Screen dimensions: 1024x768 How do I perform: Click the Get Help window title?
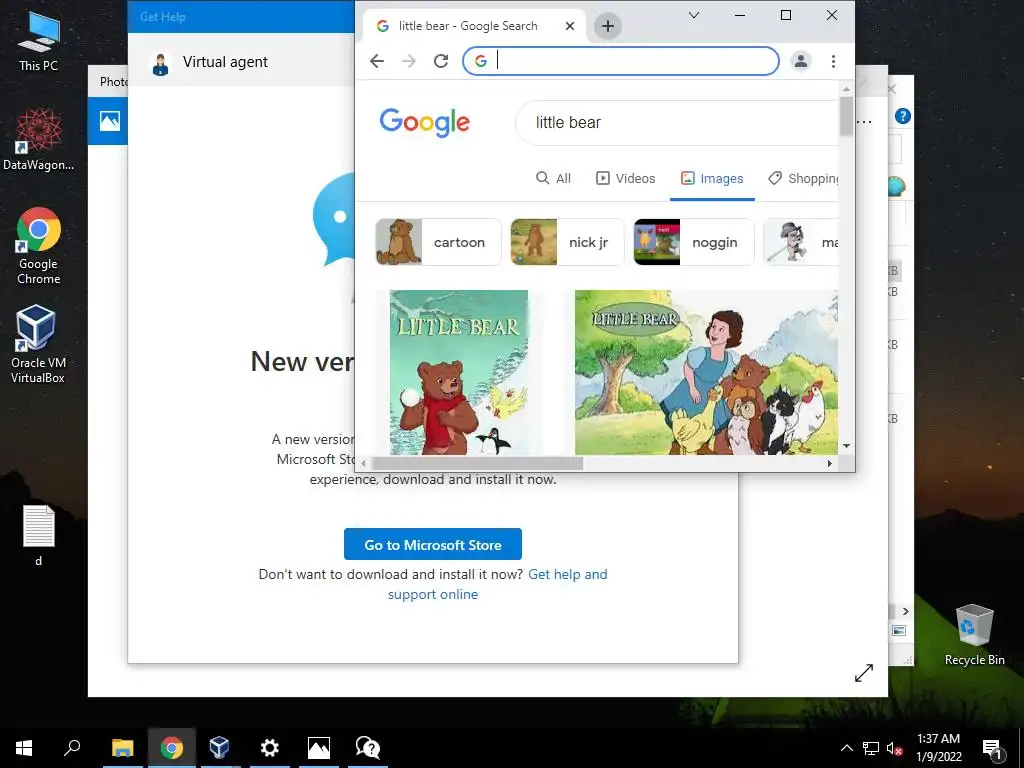pyautogui.click(x=163, y=17)
